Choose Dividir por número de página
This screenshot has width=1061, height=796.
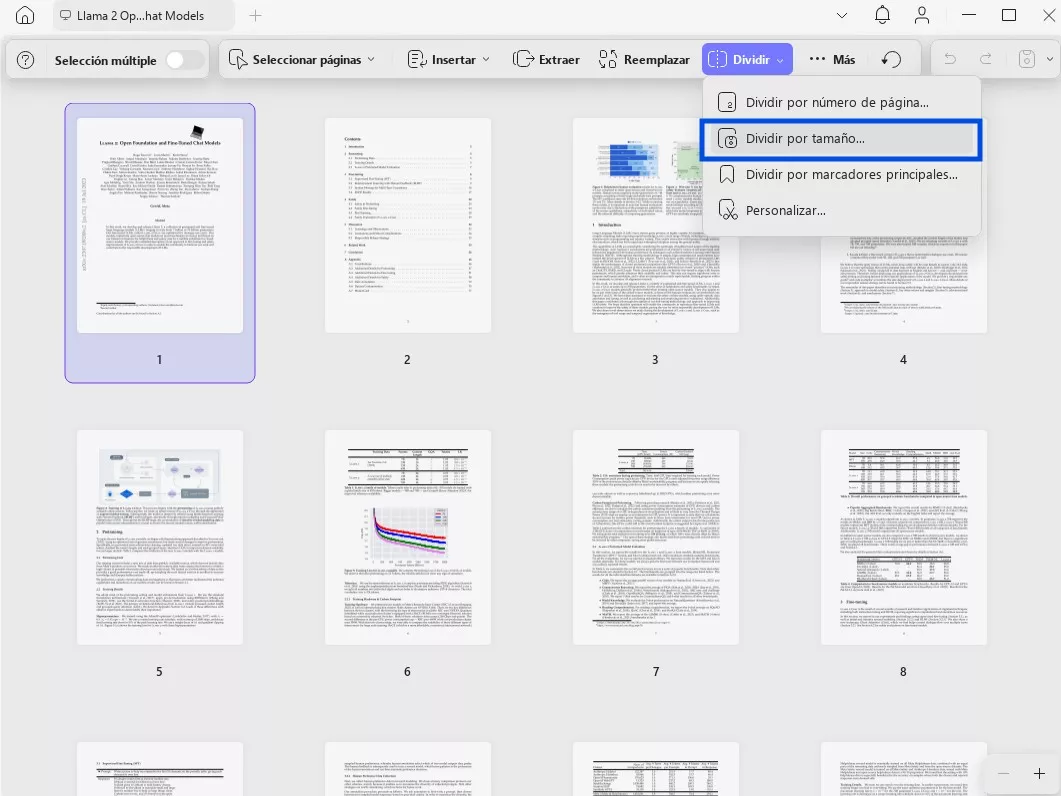(x=841, y=102)
